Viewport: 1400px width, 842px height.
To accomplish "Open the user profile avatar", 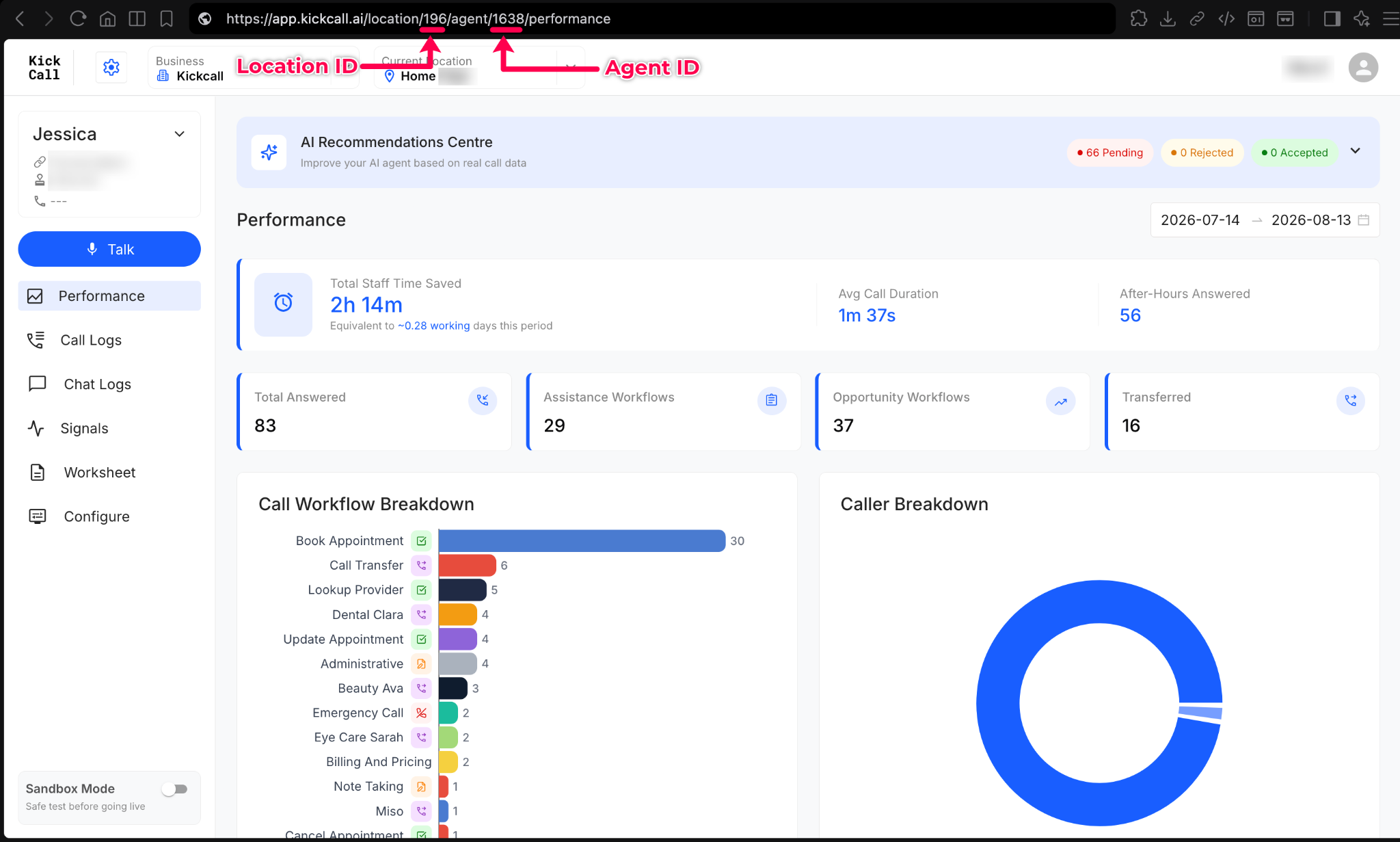I will 1363,67.
